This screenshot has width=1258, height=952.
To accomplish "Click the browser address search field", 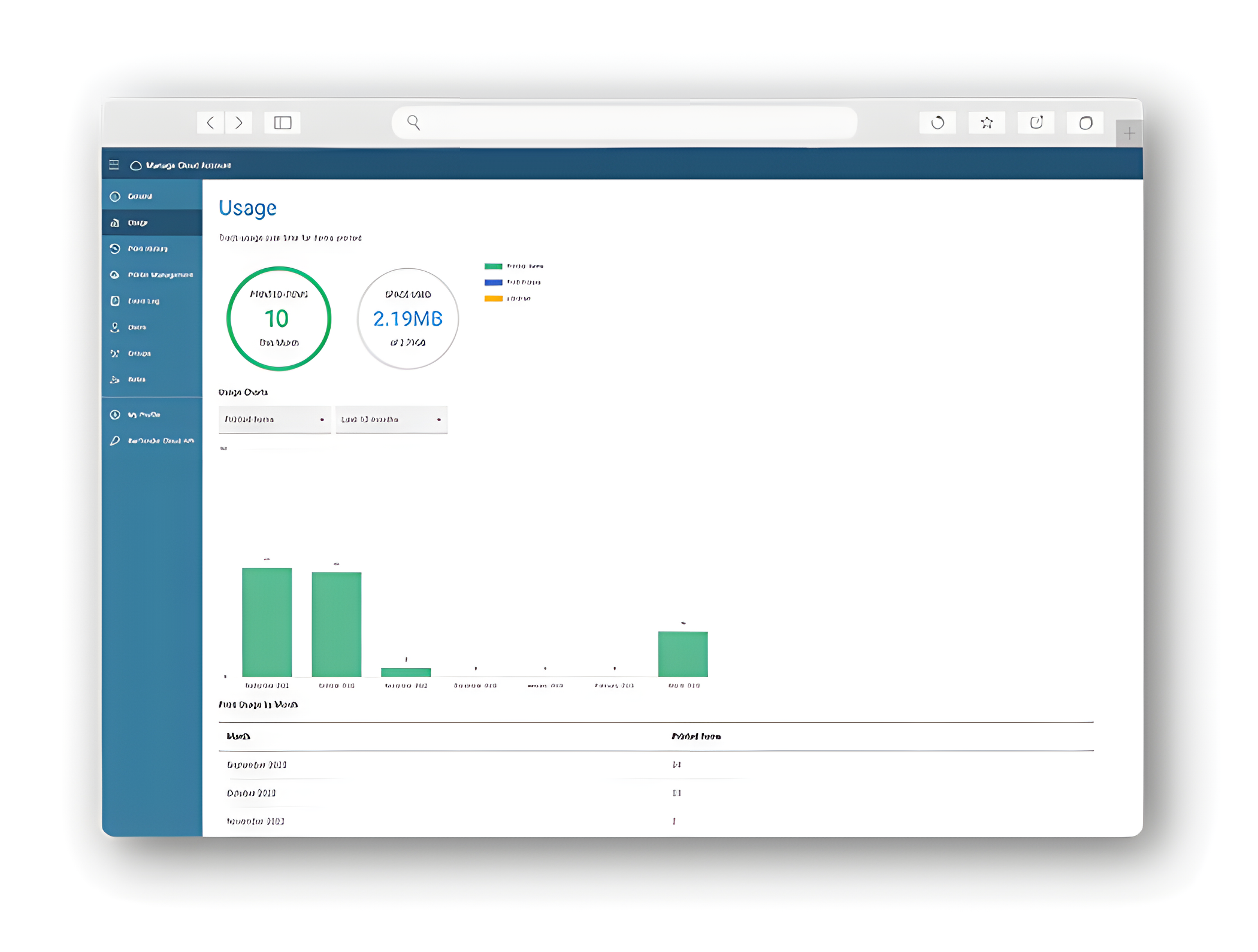I will click(x=623, y=123).
